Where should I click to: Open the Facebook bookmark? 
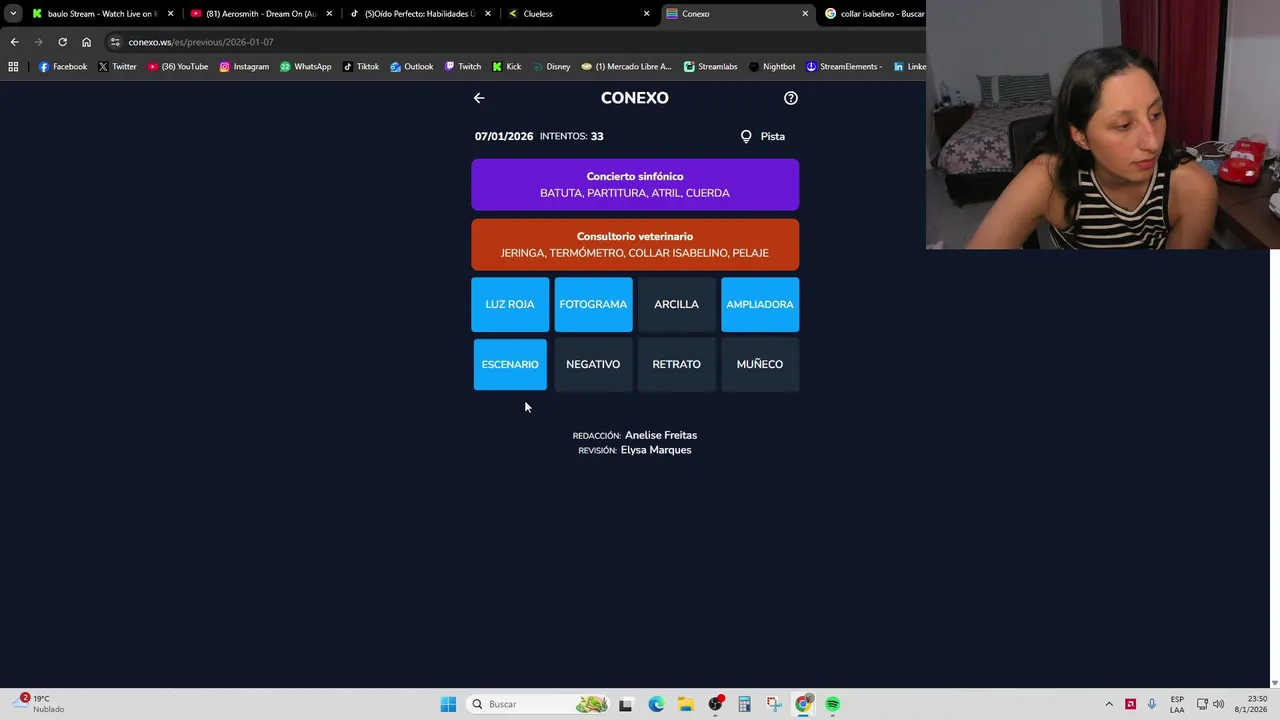(x=62, y=67)
